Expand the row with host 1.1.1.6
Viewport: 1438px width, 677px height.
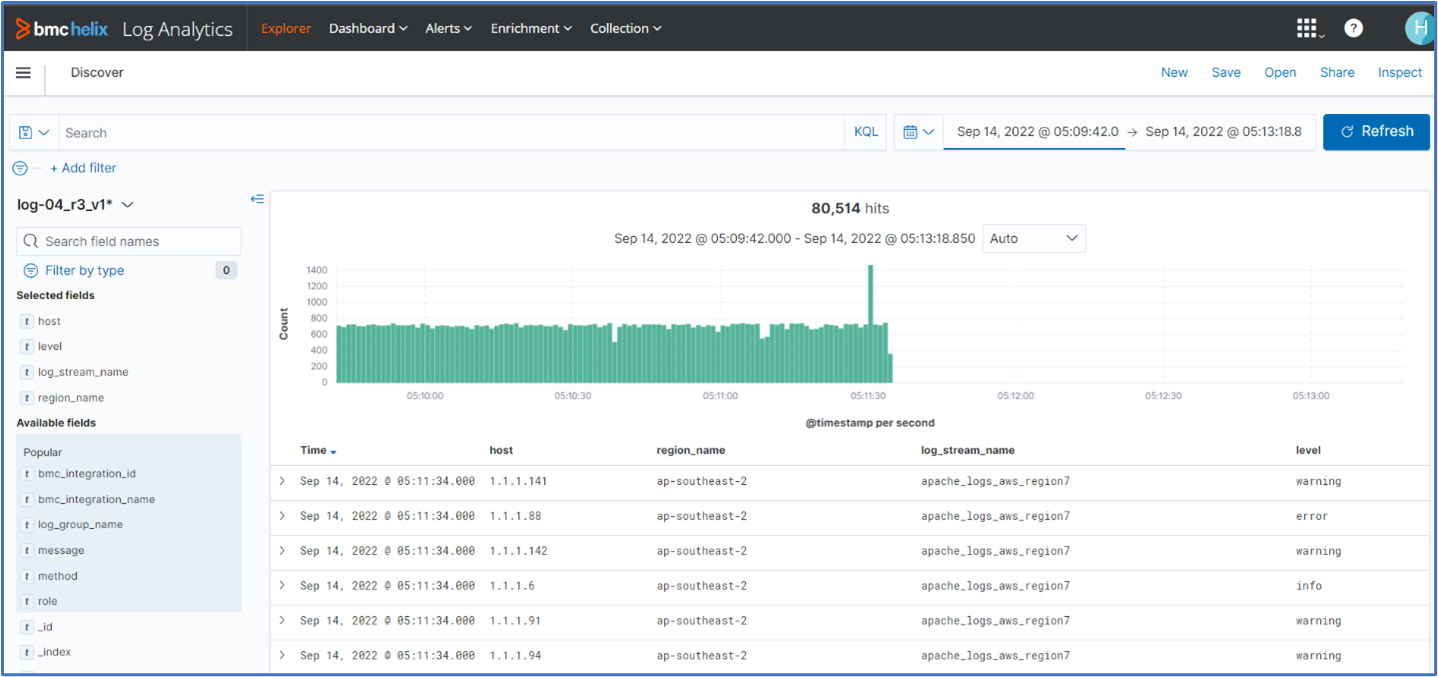282,586
